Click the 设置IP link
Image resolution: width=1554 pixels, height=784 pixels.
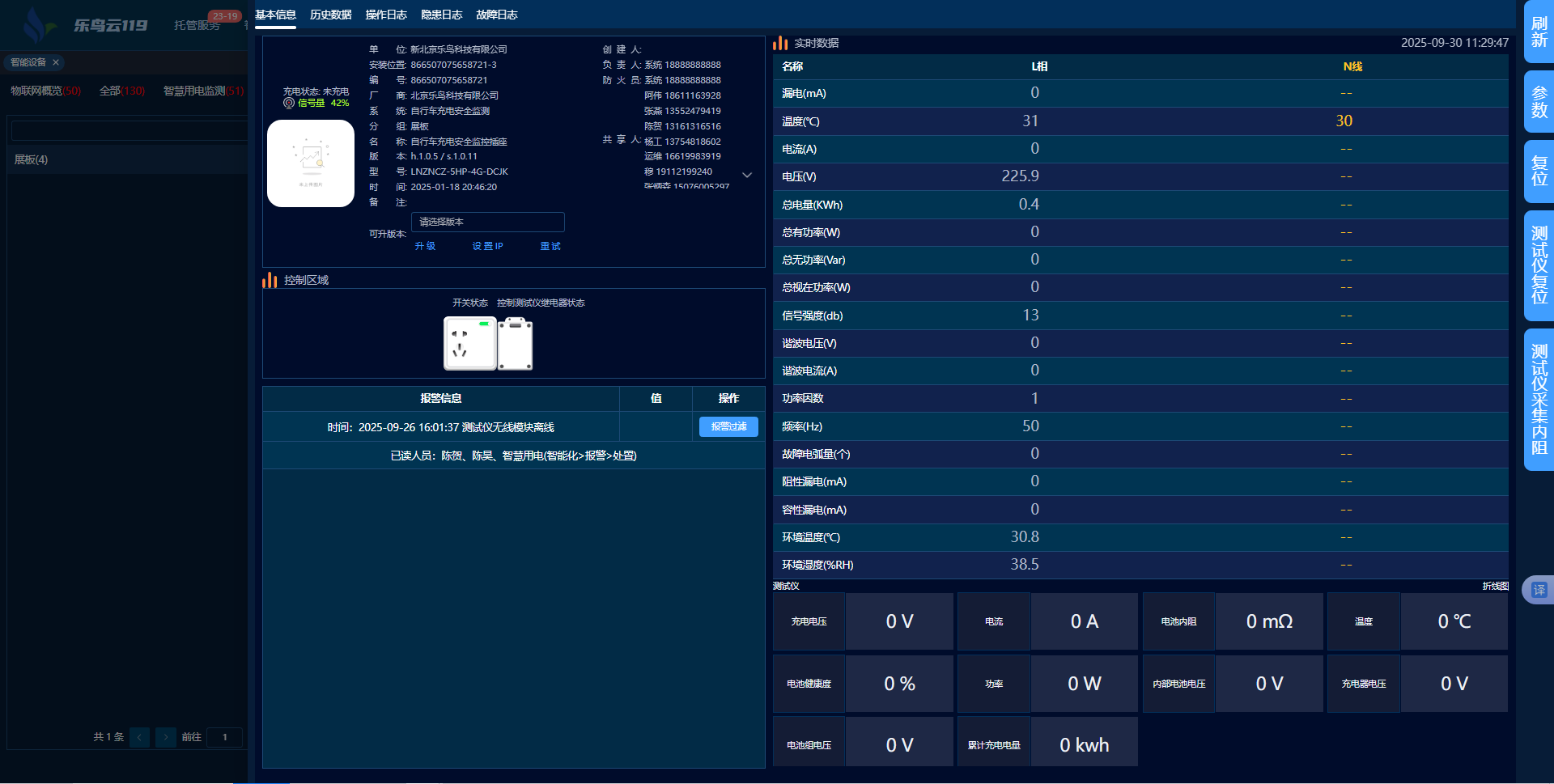[x=487, y=246]
